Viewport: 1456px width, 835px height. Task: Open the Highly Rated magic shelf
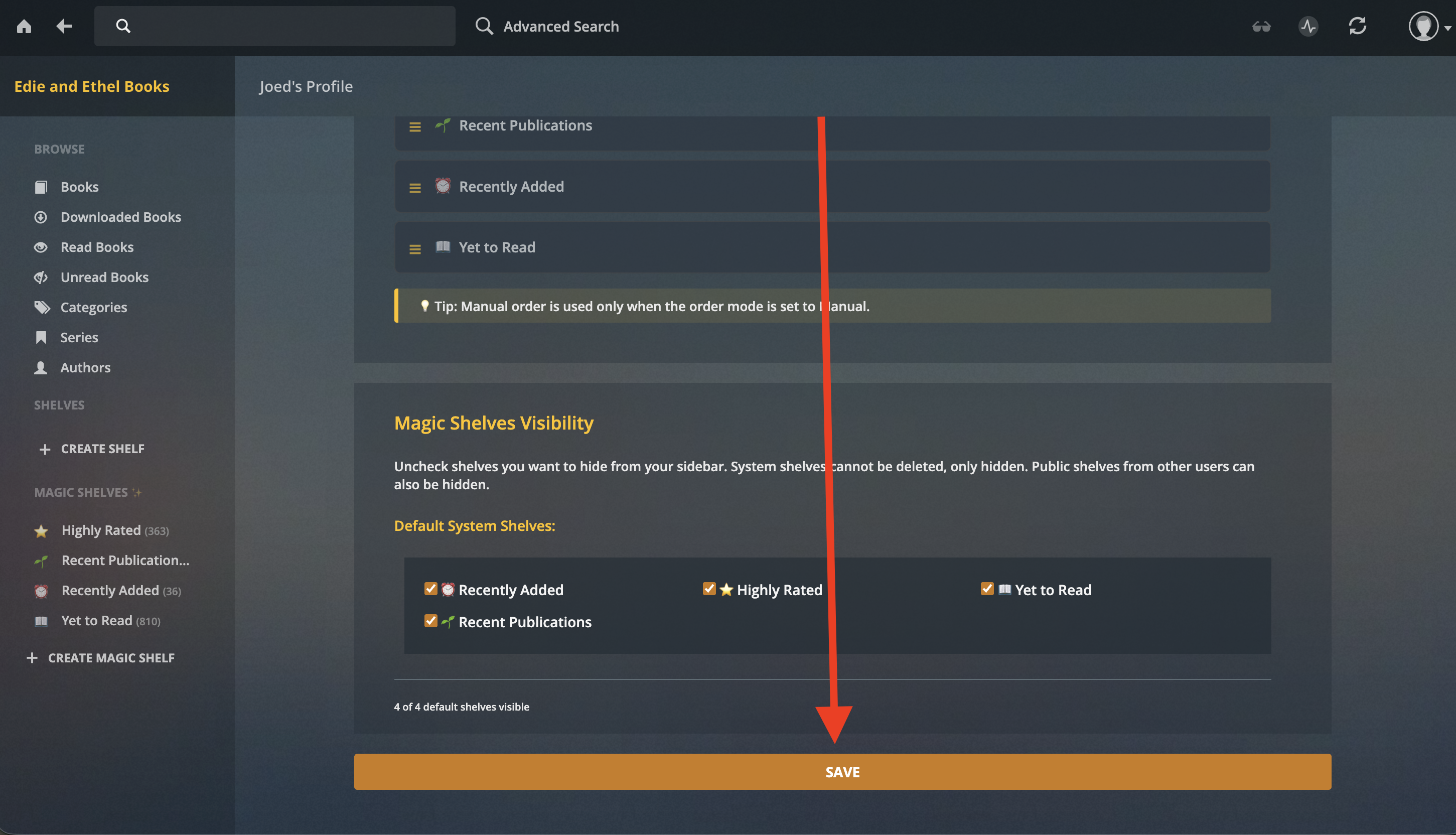pos(101,530)
